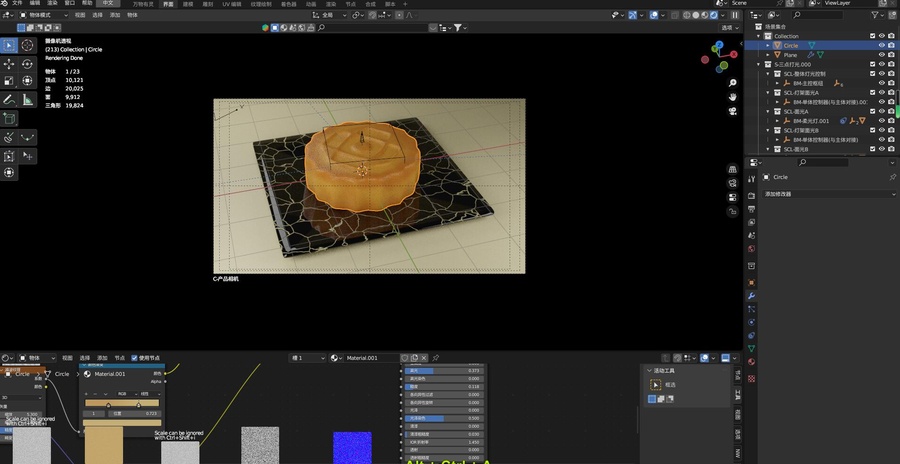Adjust the slider showing value 0.500
The width and height of the screenshot is (900, 464).
point(445,419)
